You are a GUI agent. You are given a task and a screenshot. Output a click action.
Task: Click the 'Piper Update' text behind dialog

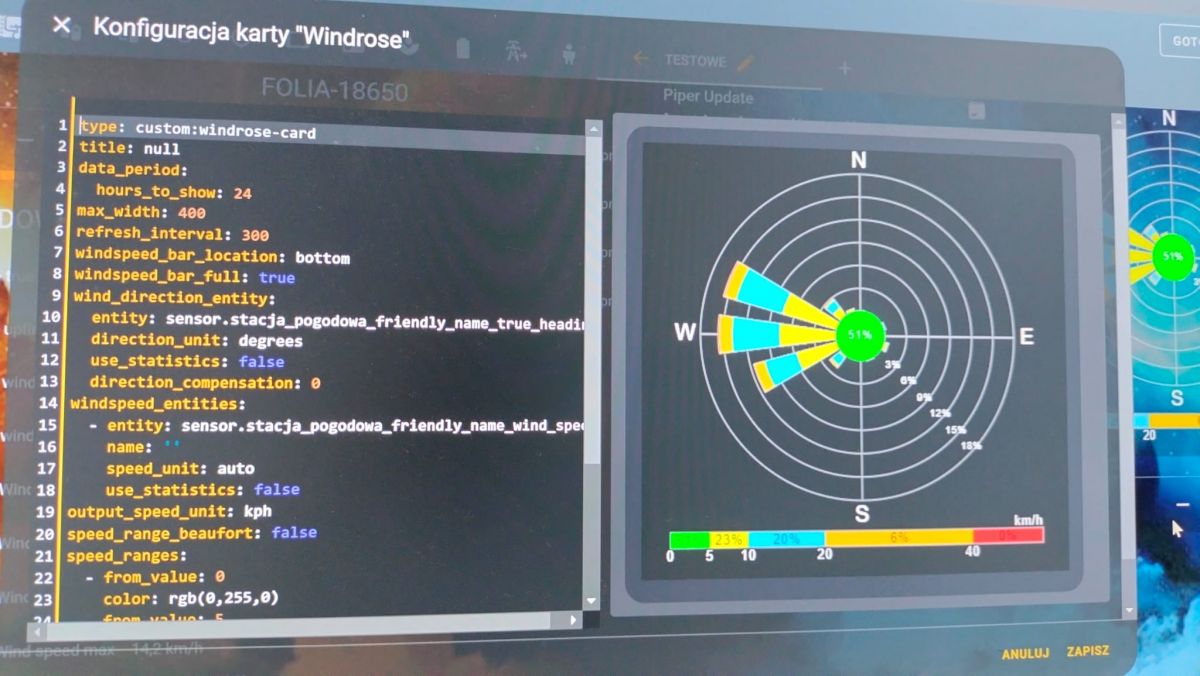(708, 97)
